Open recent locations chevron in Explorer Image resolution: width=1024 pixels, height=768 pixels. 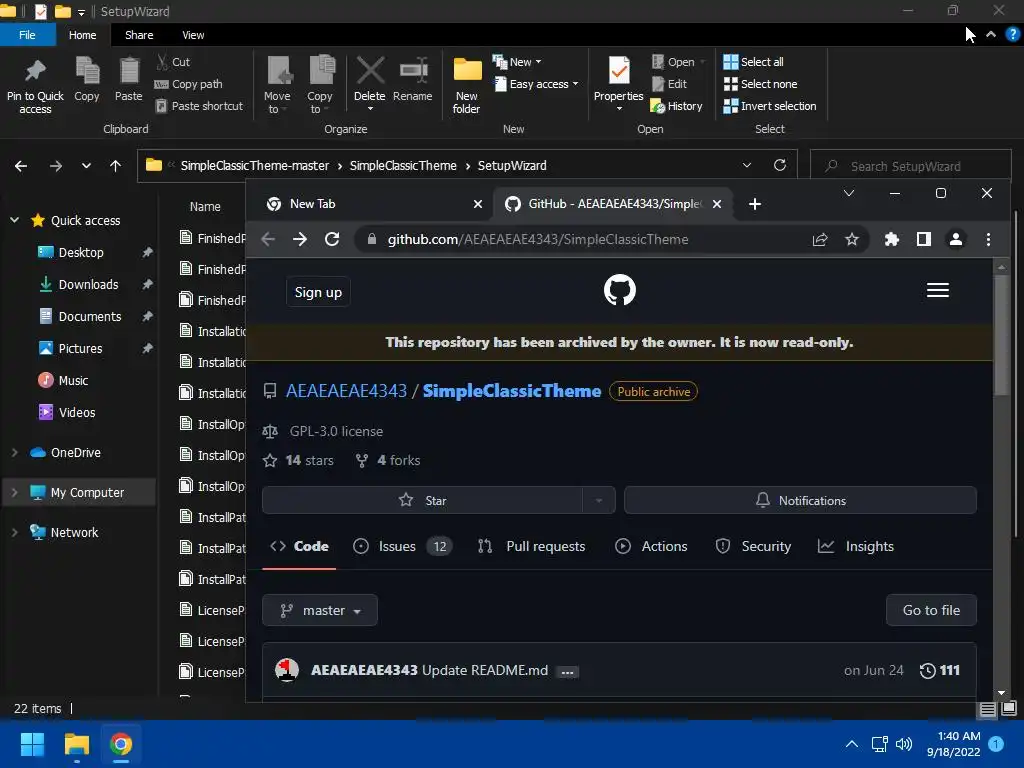point(86,166)
